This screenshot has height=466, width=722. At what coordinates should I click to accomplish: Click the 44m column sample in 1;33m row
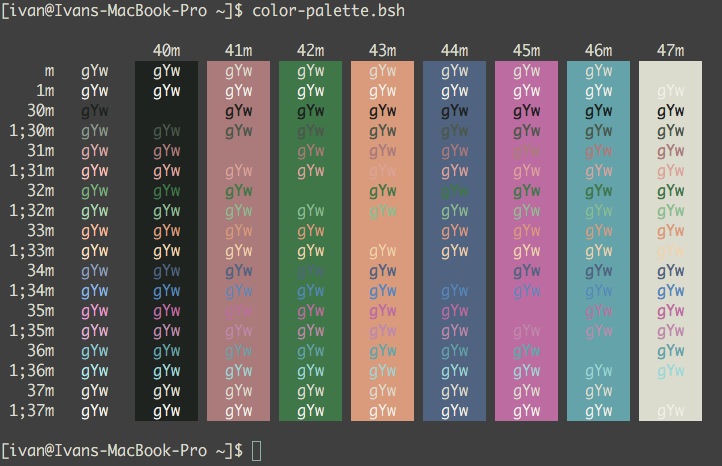(x=454, y=250)
